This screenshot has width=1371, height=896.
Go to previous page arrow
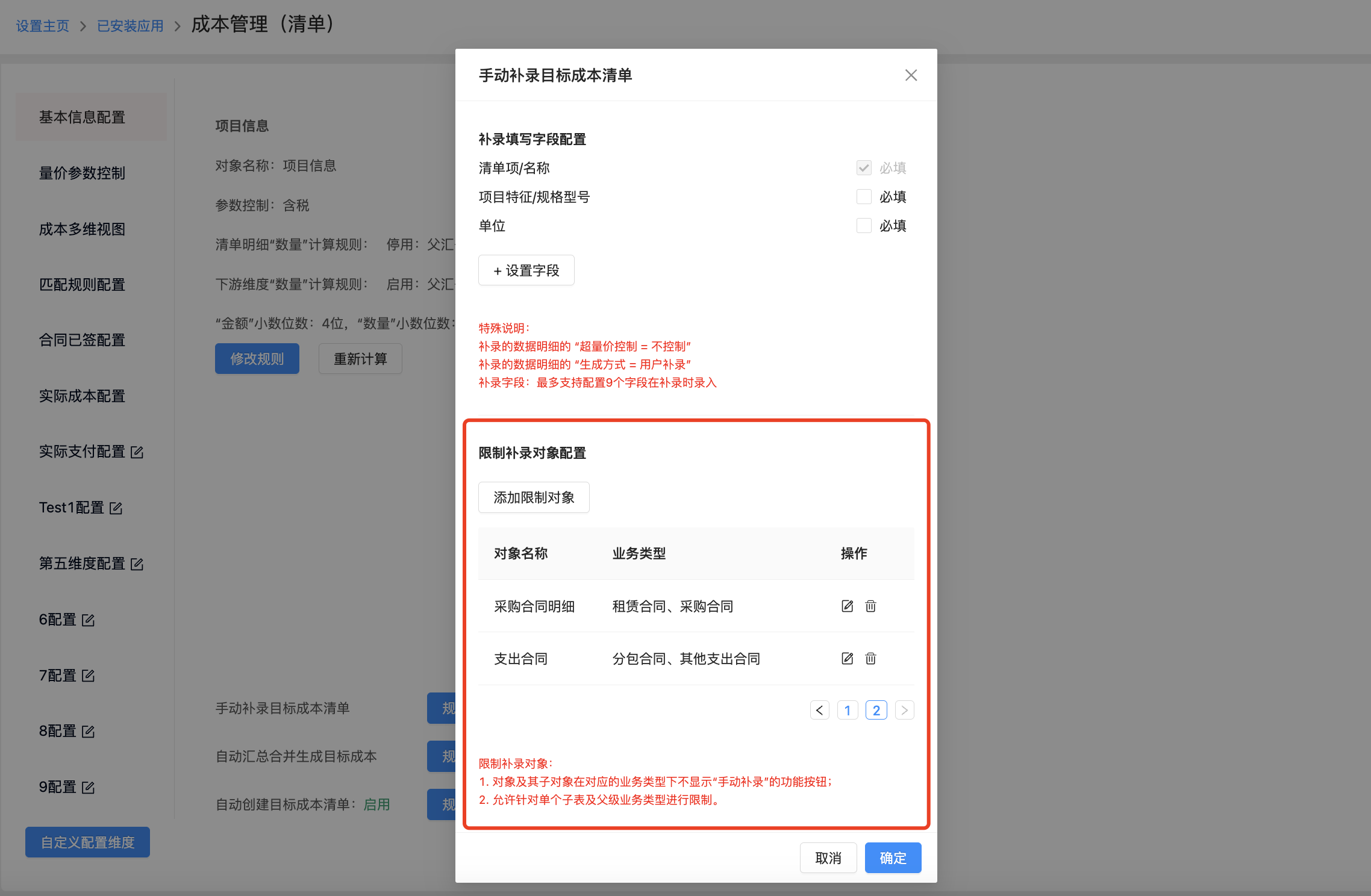coord(819,711)
